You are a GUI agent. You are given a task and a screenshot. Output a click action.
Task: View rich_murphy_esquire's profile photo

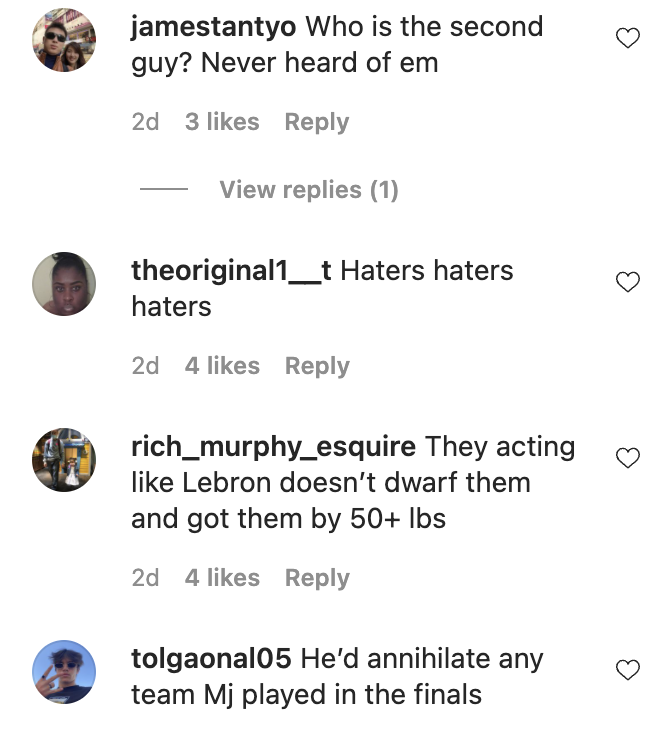click(x=64, y=460)
